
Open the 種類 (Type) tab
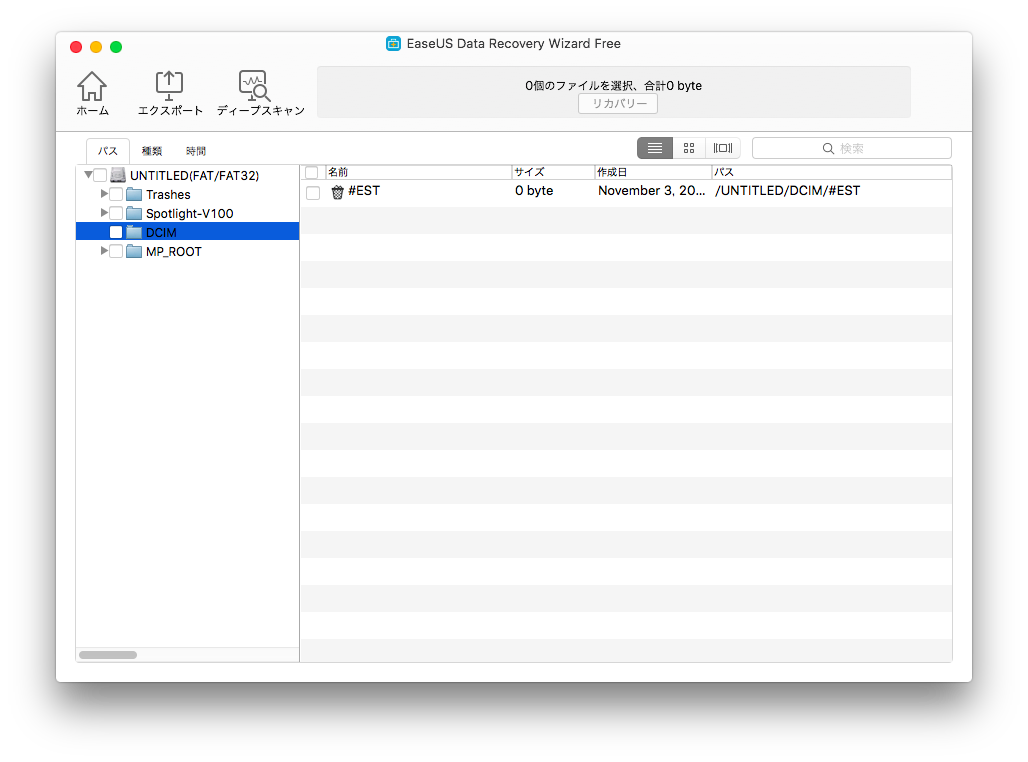click(x=152, y=151)
